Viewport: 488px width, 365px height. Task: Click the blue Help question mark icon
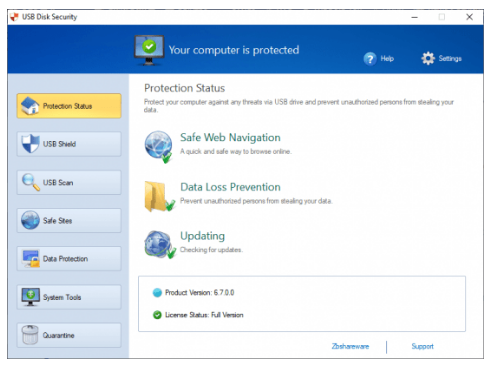[370, 59]
